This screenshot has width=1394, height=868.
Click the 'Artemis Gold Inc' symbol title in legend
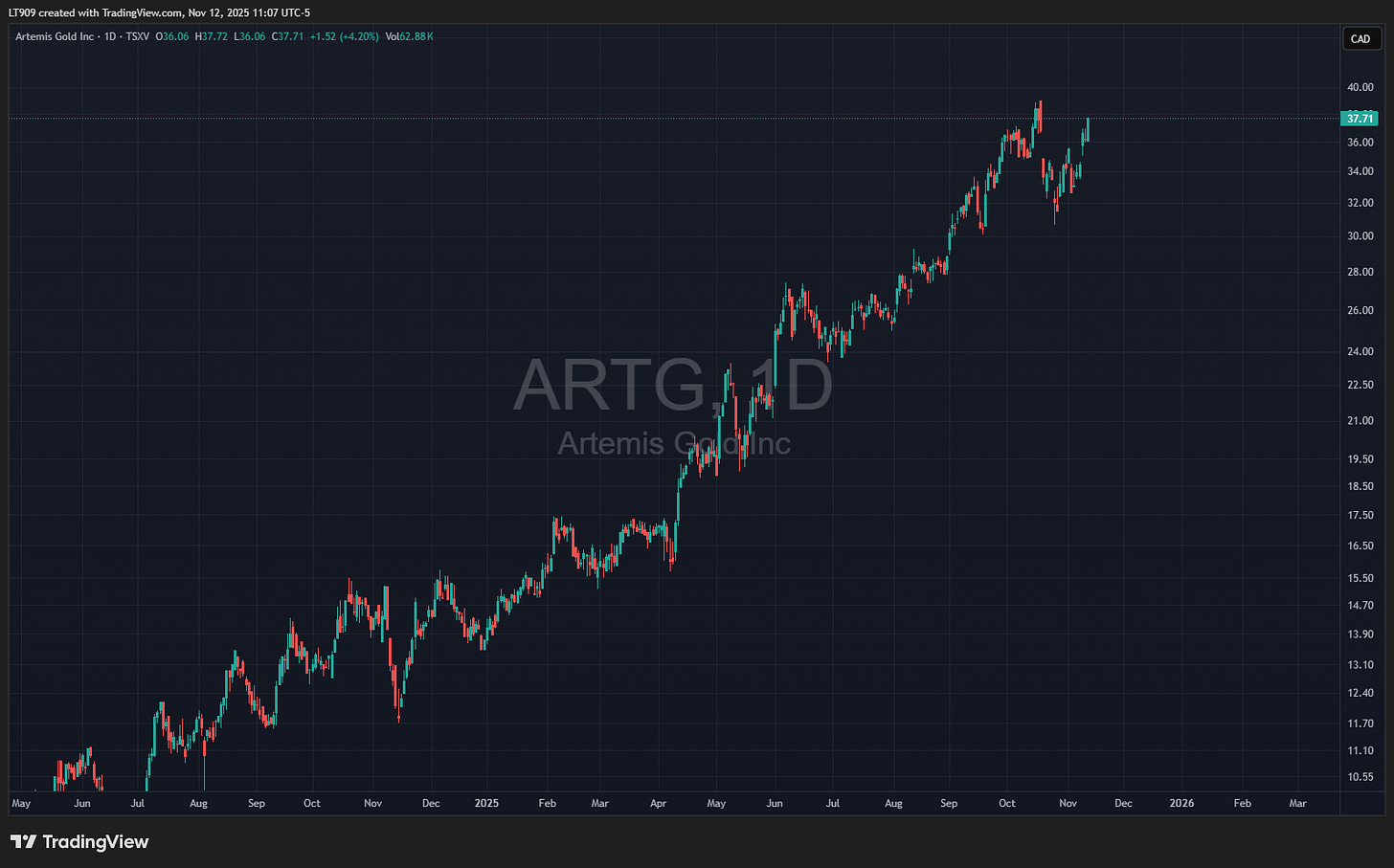point(55,36)
